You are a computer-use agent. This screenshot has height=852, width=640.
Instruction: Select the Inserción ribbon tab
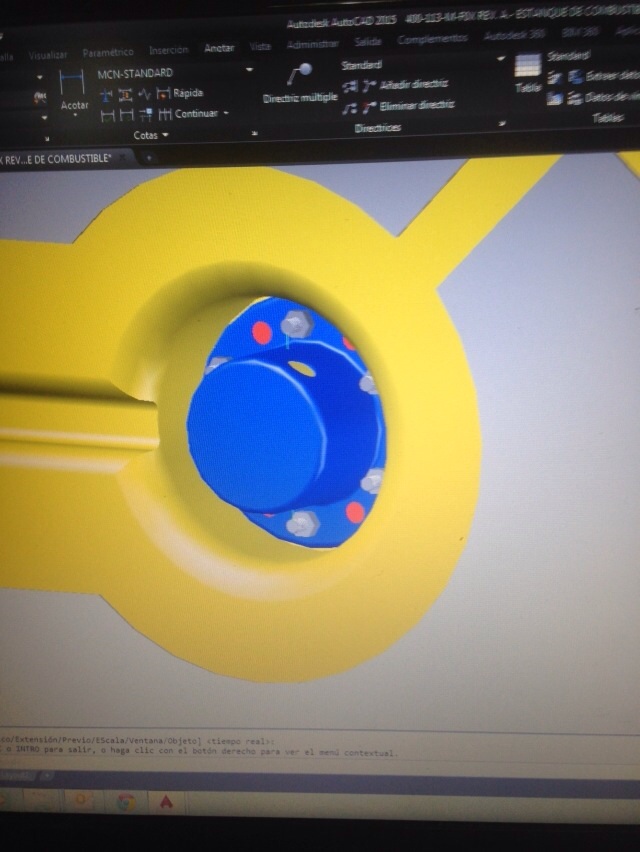click(168, 50)
